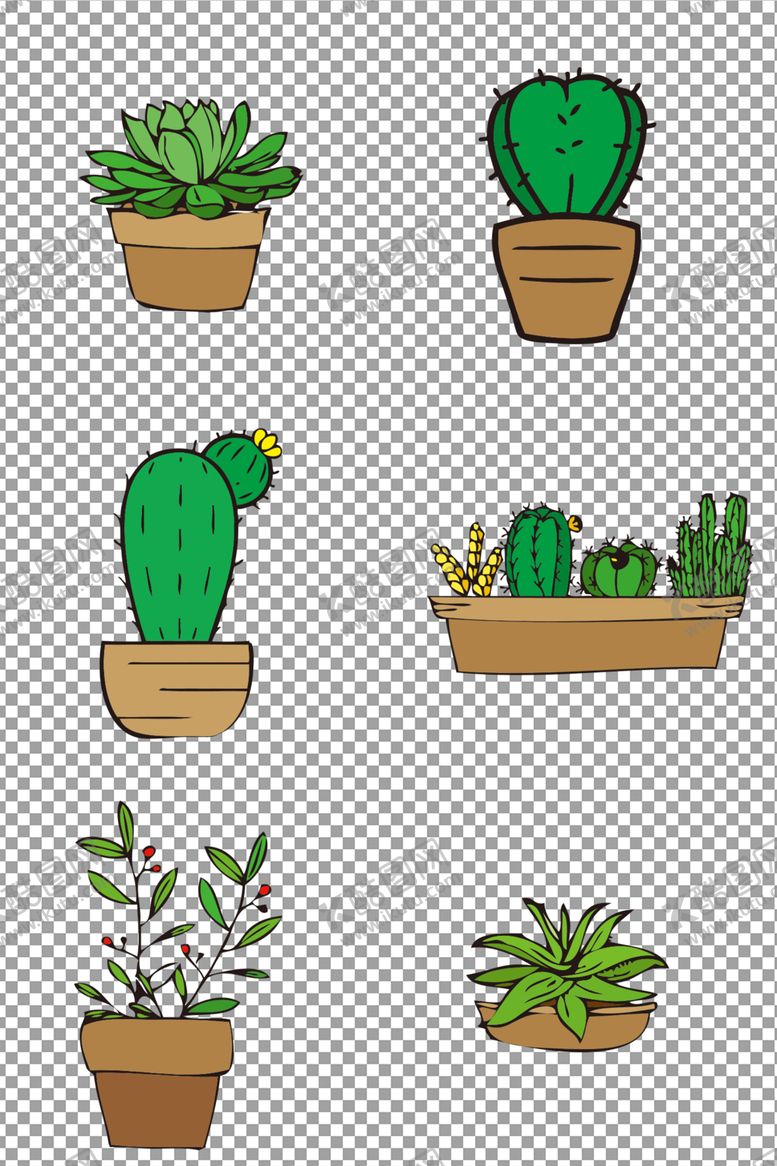Click the long rectangular planter box
This screenshot has width=777, height=1166.
click(585, 635)
